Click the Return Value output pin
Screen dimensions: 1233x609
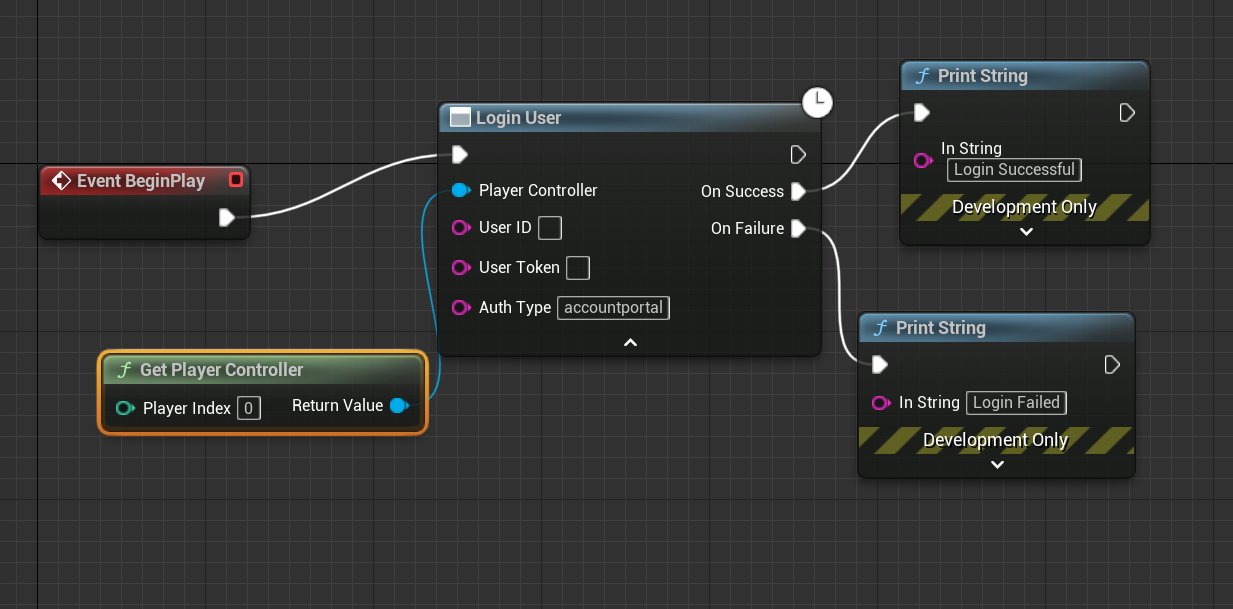coord(399,405)
